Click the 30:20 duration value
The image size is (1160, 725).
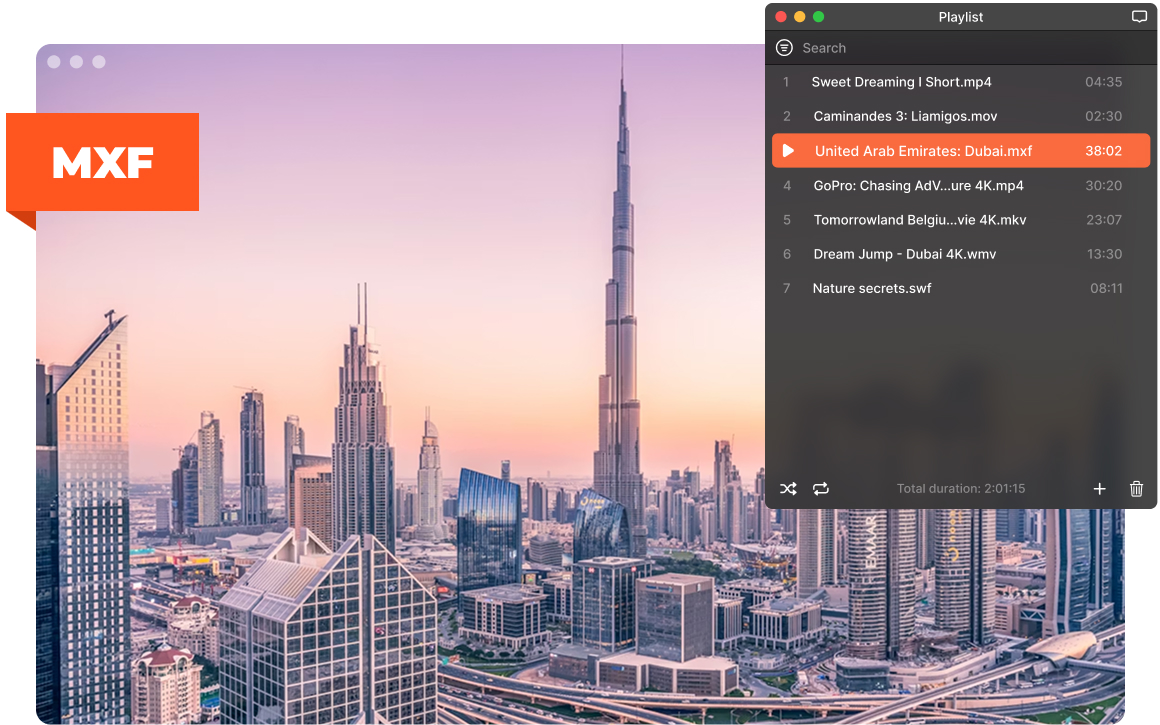(x=1103, y=186)
